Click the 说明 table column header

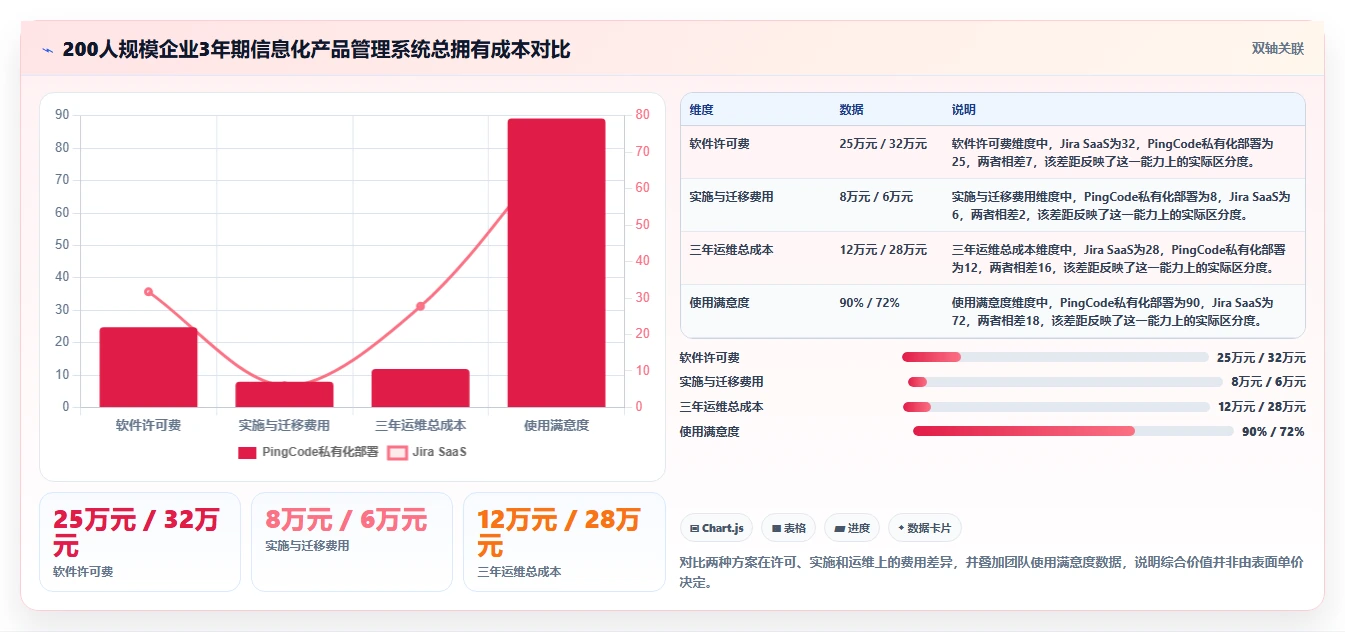tap(963, 110)
